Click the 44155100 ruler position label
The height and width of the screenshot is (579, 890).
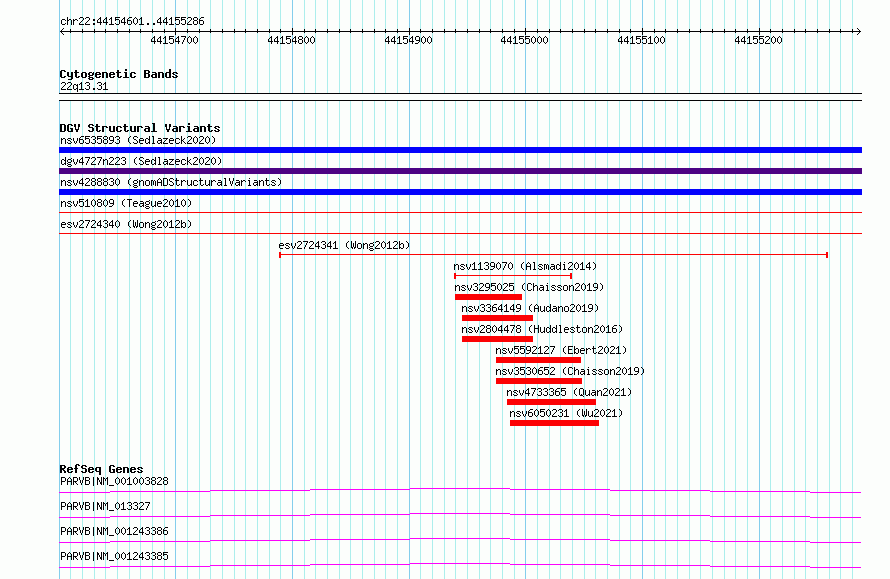pos(641,40)
